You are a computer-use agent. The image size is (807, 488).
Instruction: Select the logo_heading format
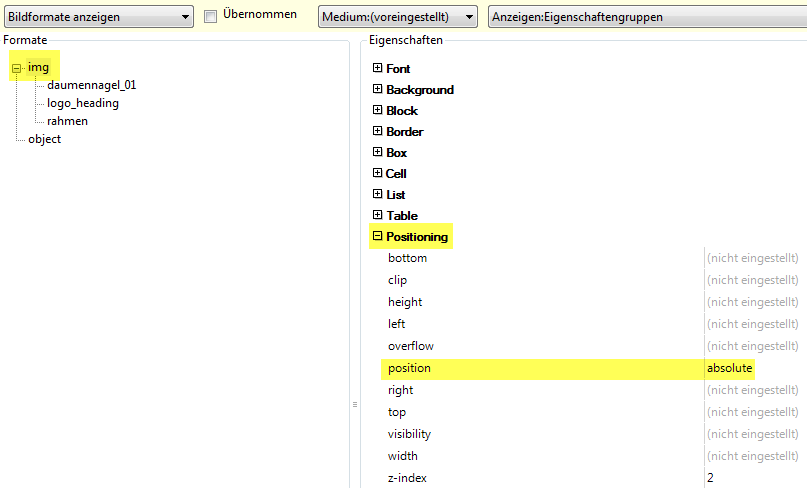click(x=82, y=103)
